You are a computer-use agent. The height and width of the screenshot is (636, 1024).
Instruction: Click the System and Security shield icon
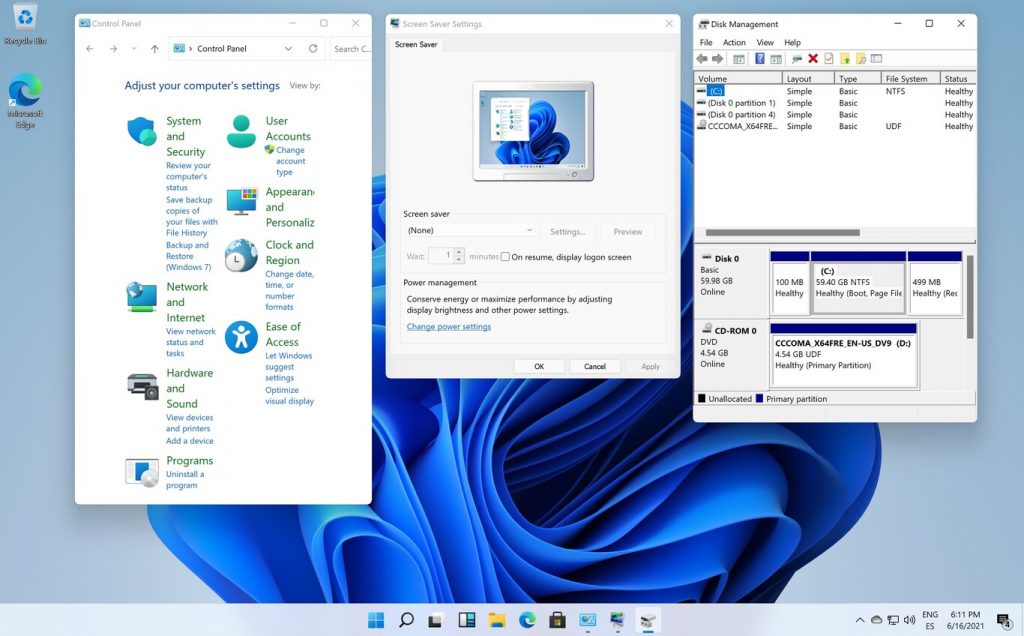pos(141,129)
